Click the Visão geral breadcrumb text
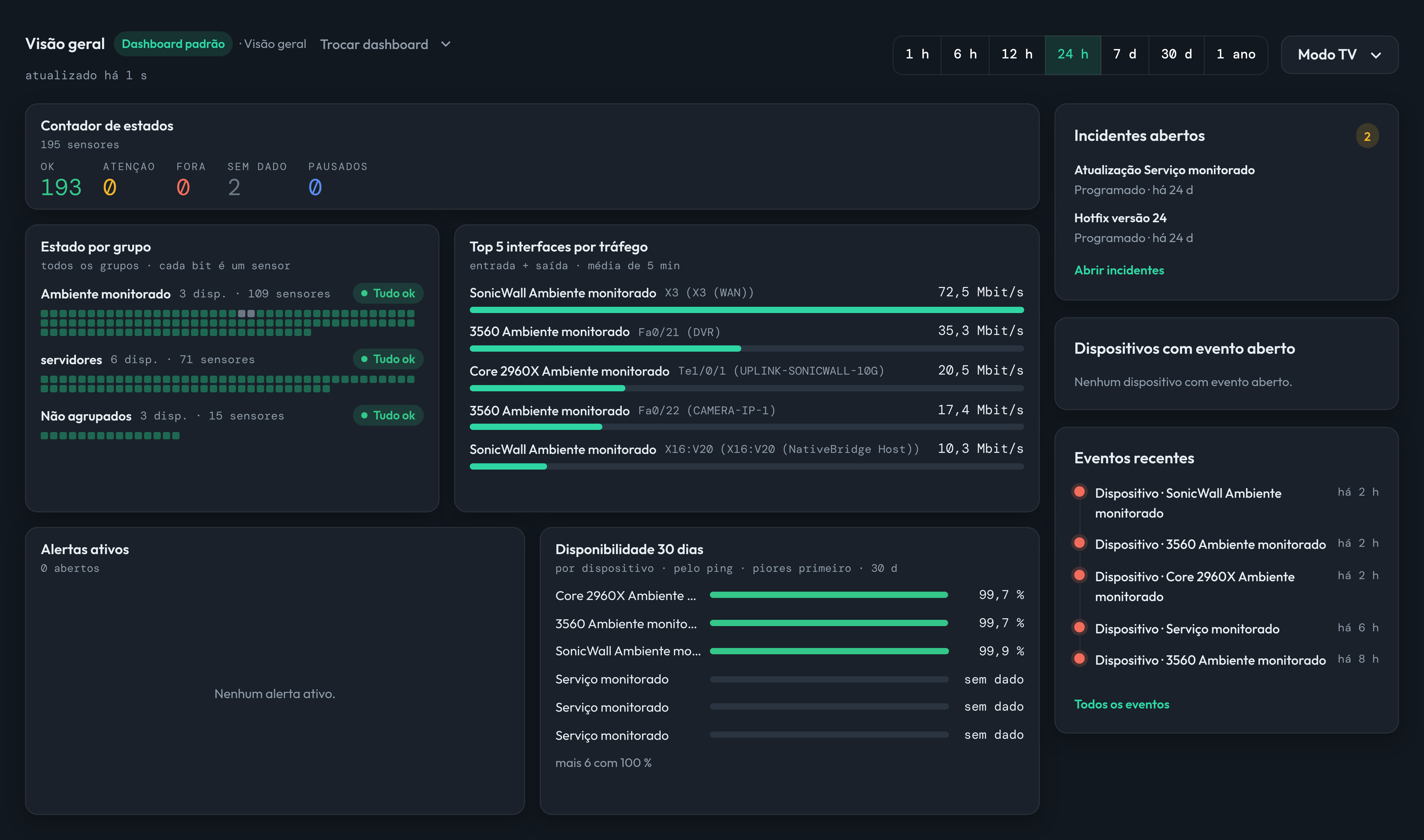 coord(275,44)
